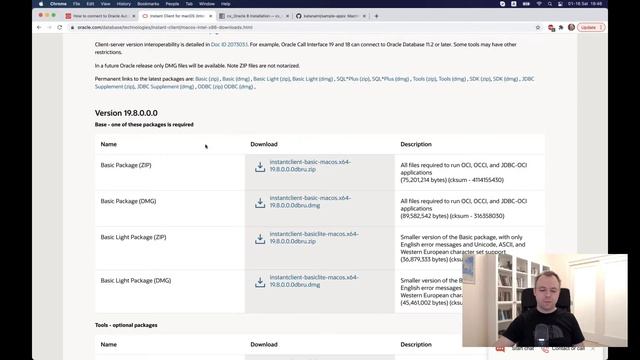Open the Extensions puzzle icon
The width and height of the screenshot is (640, 360).
tap(561, 27)
